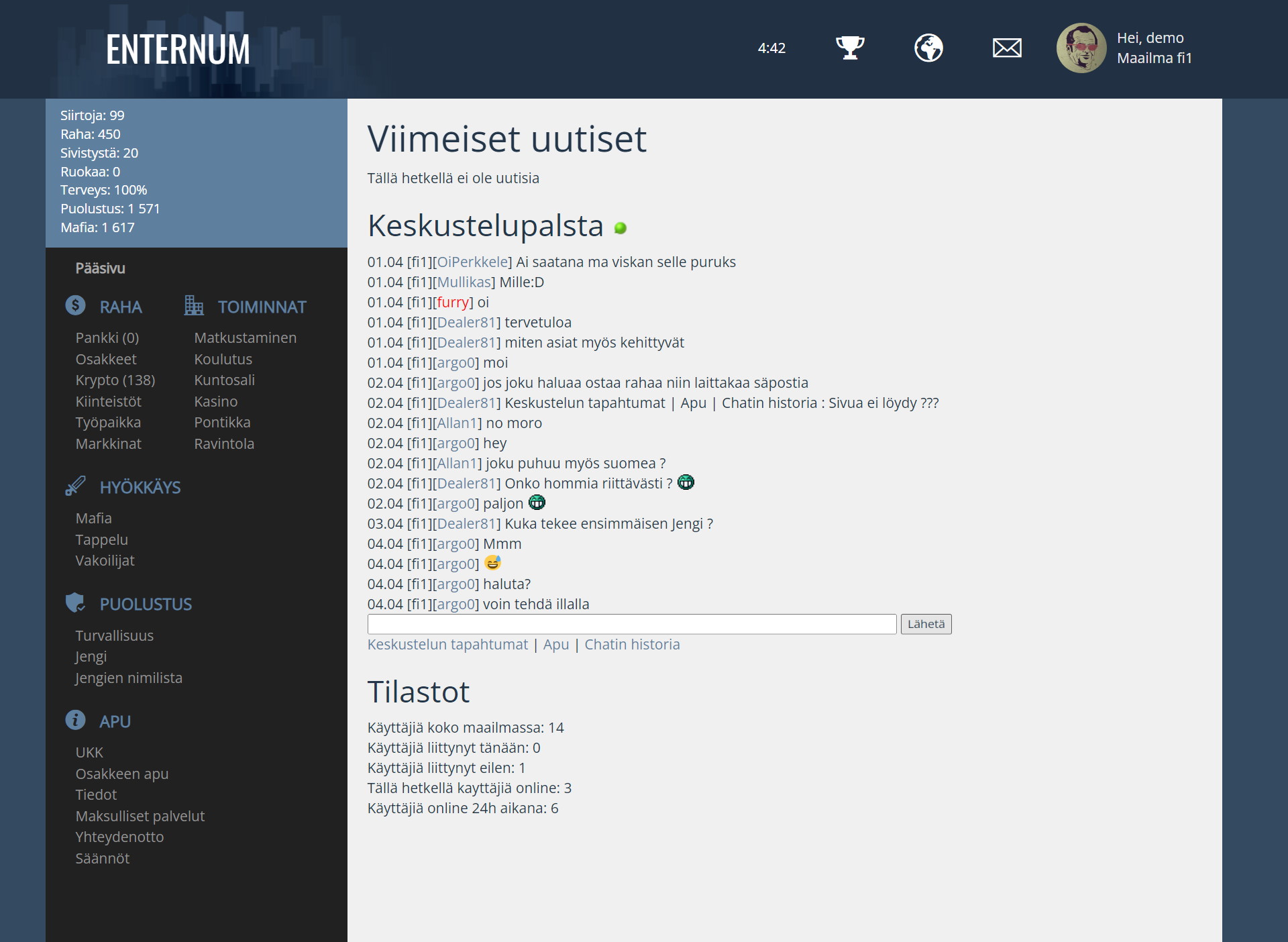
Task: Click the demo user avatar
Action: 1081,48
